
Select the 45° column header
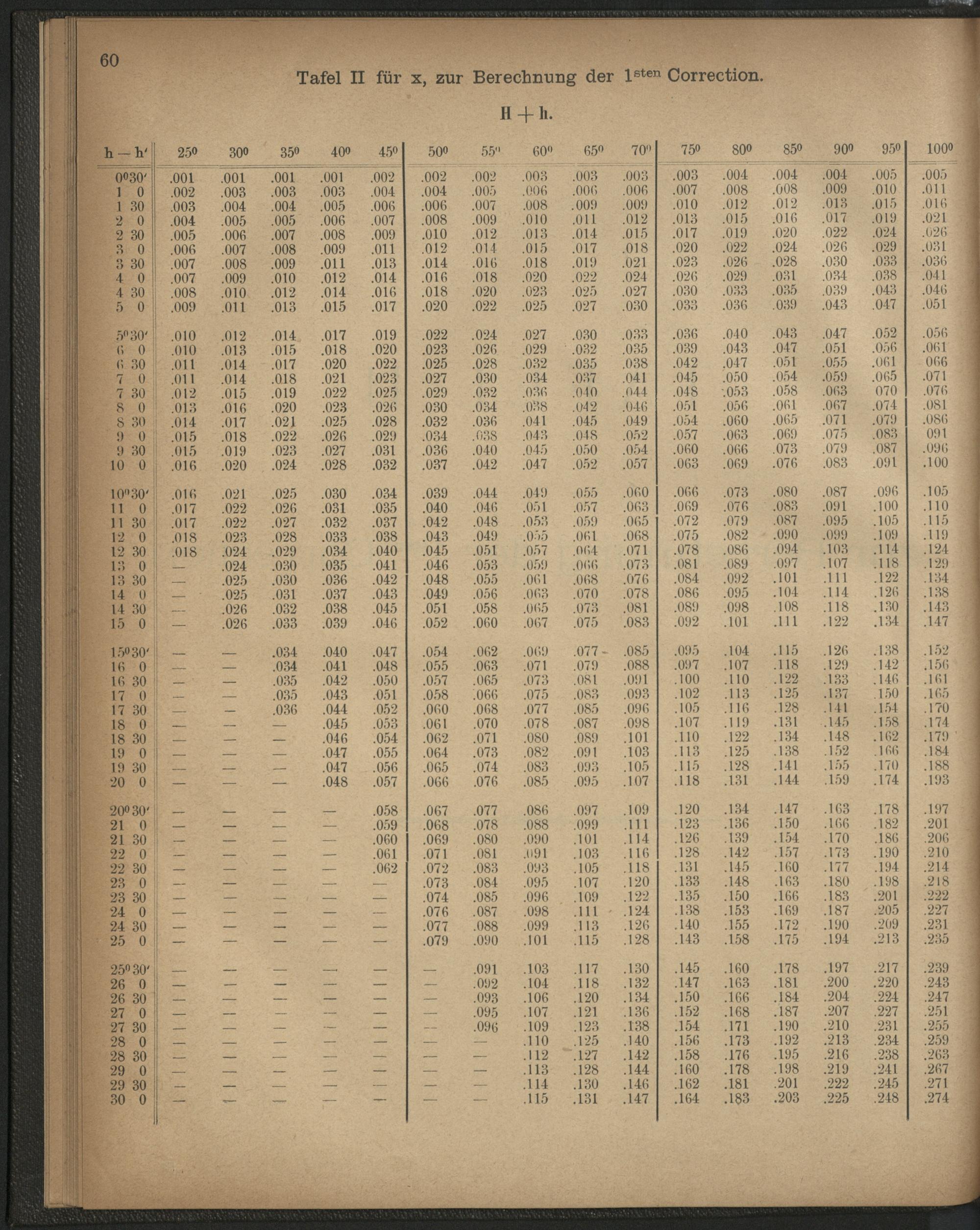tap(388, 152)
